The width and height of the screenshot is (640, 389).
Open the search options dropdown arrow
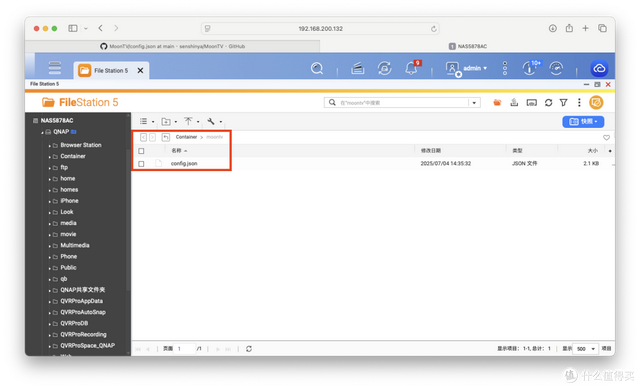(474, 103)
